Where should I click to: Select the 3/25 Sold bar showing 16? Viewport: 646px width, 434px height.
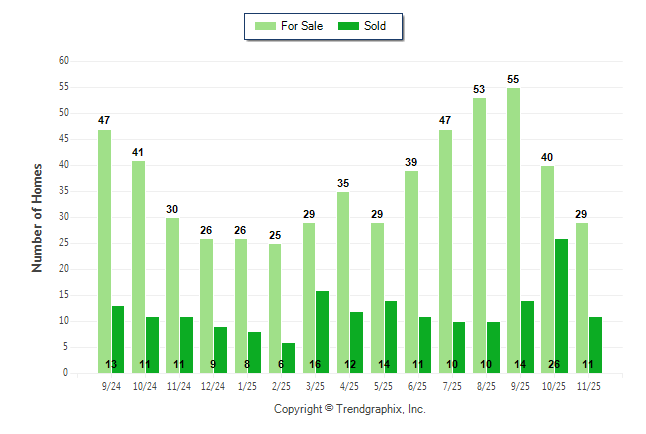(x=322, y=331)
